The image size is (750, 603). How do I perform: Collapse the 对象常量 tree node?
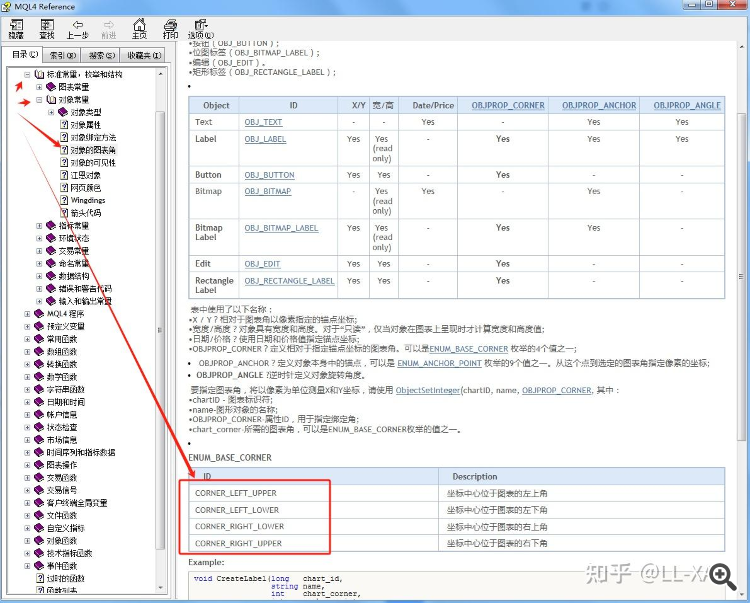tap(39, 99)
